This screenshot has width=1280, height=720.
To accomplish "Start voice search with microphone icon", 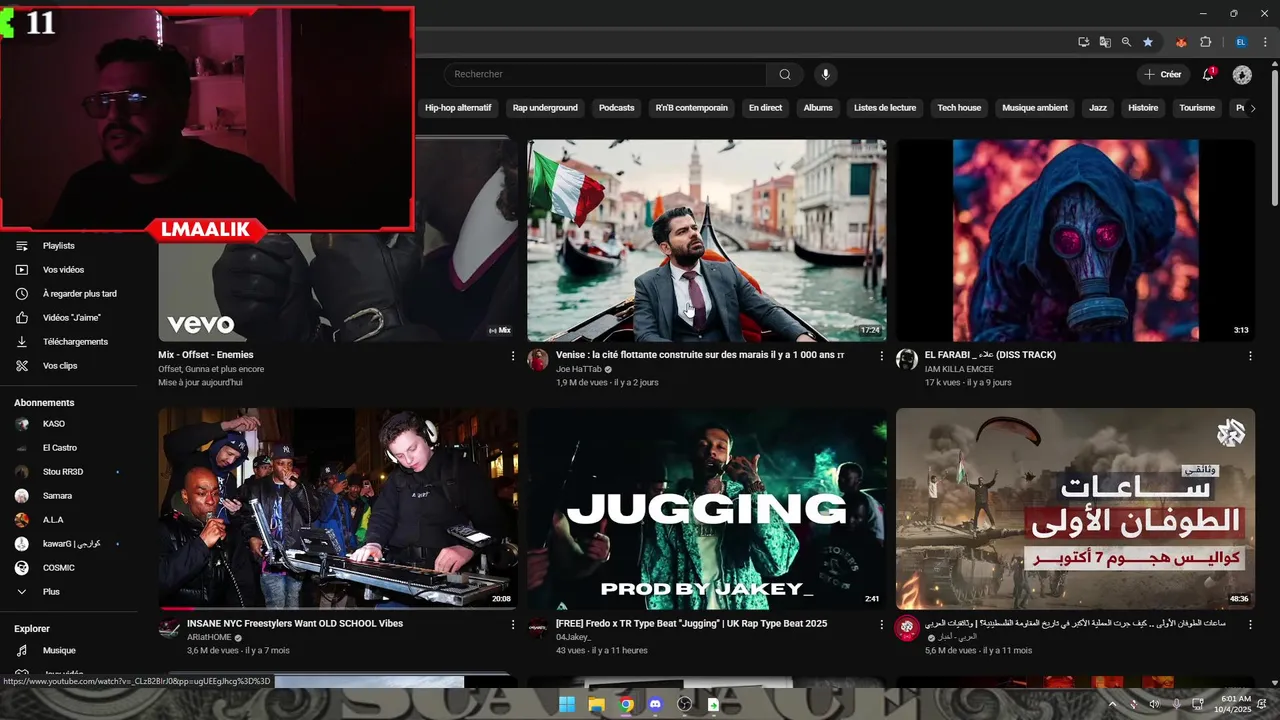I will coord(825,74).
